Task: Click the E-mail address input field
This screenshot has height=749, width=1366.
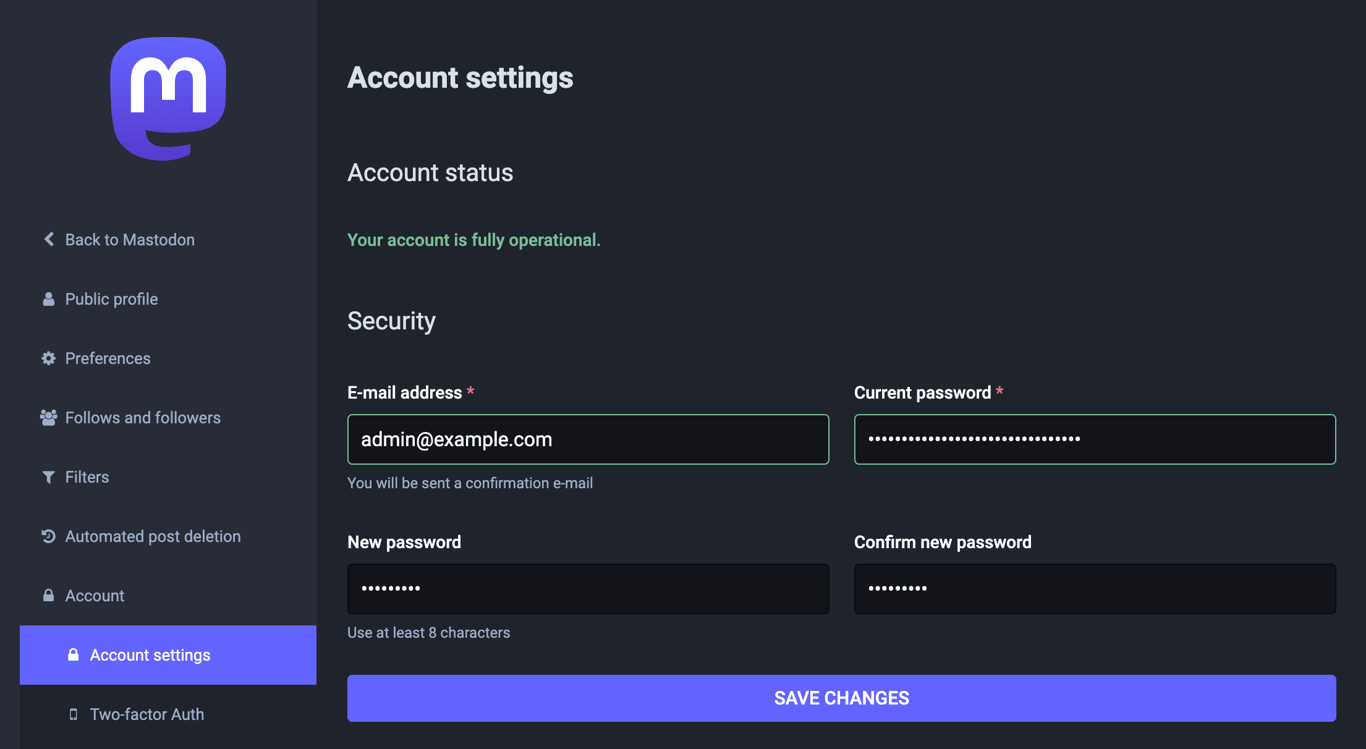Action: 587,439
